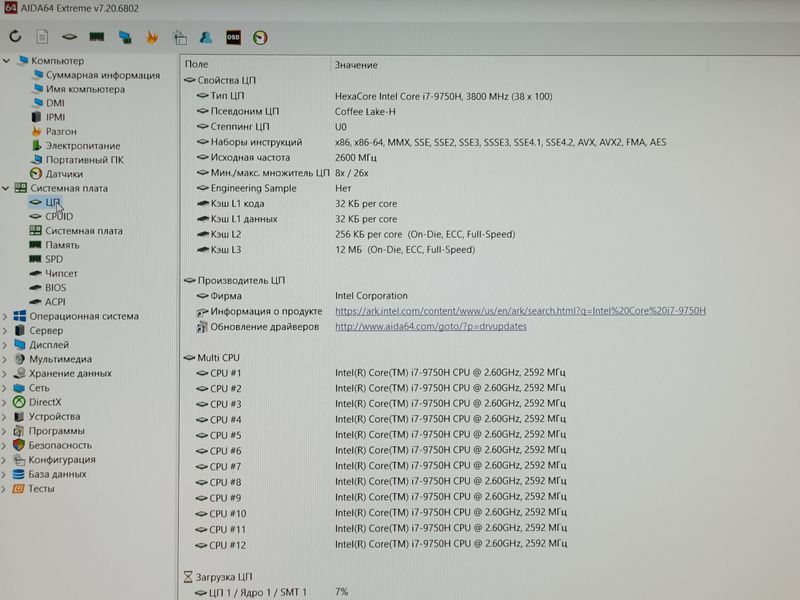The image size is (800, 600).
Task: Expand the Хранение данных node
Action: point(5,373)
